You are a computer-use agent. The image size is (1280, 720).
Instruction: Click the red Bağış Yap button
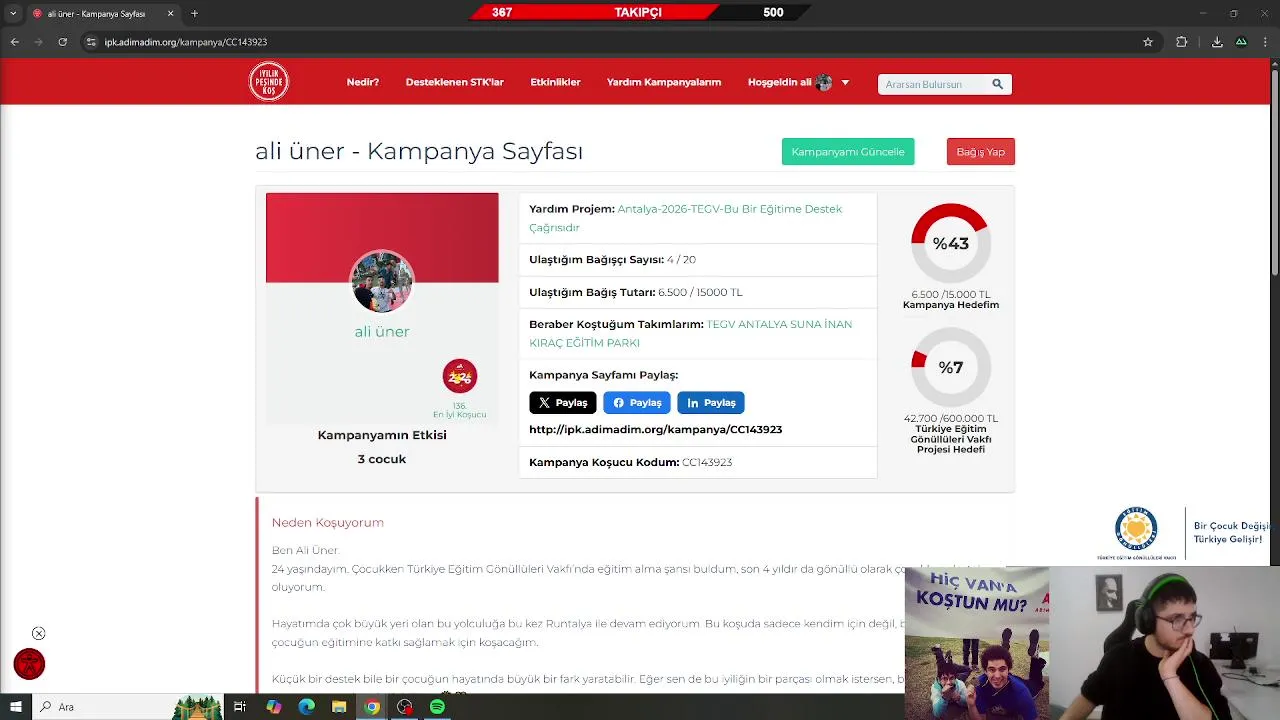point(980,152)
